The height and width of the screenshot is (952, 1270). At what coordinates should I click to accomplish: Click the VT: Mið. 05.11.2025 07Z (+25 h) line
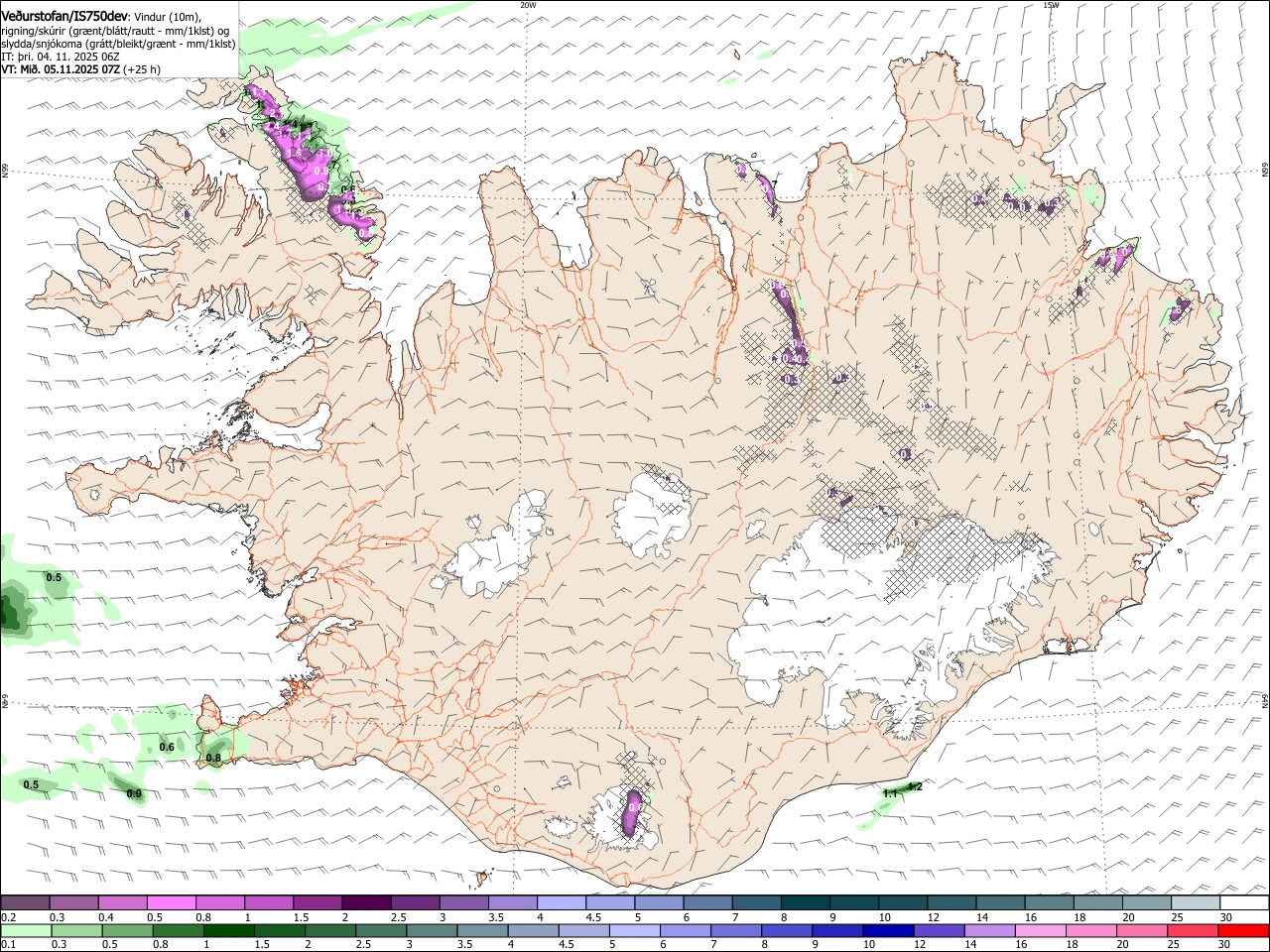pyautogui.click(x=81, y=69)
